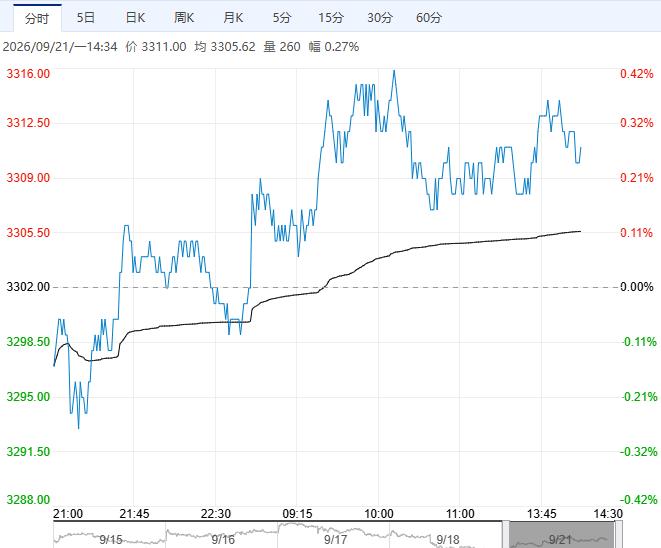661x548 pixels.
Task: Click the -0.42% bottom percent label
Action: (638, 500)
